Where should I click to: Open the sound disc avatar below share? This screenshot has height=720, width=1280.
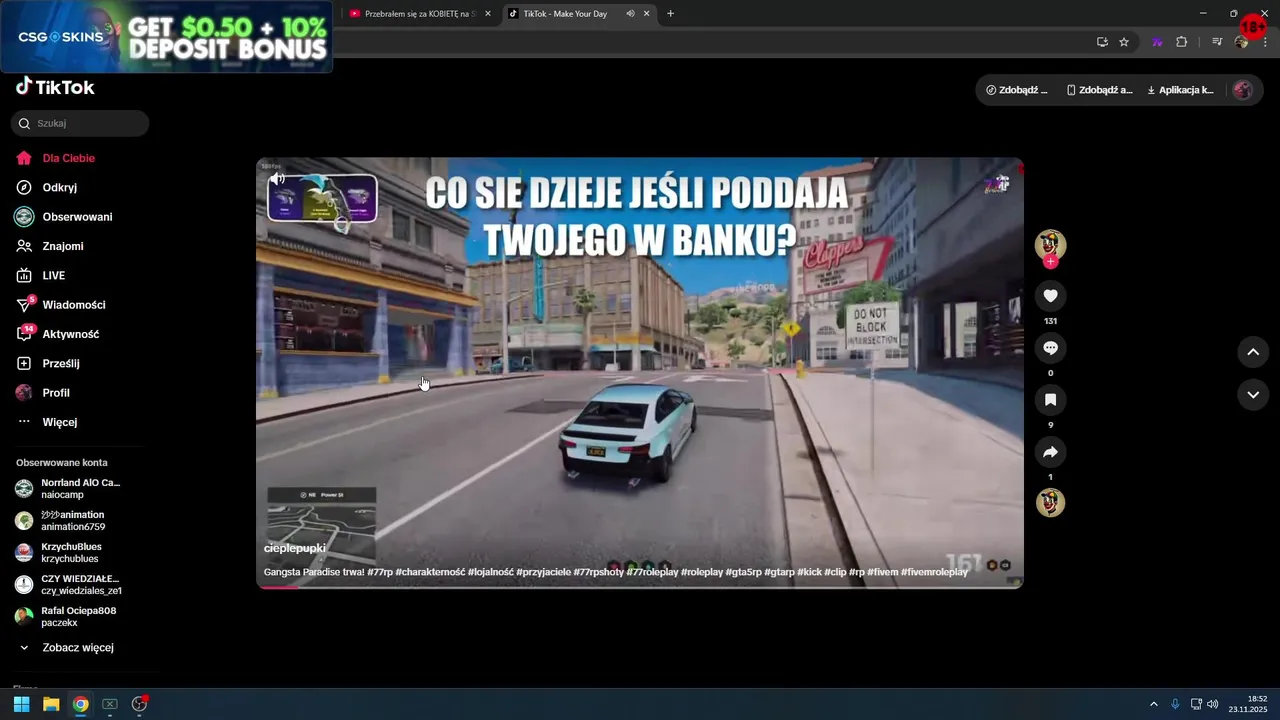(x=1050, y=502)
